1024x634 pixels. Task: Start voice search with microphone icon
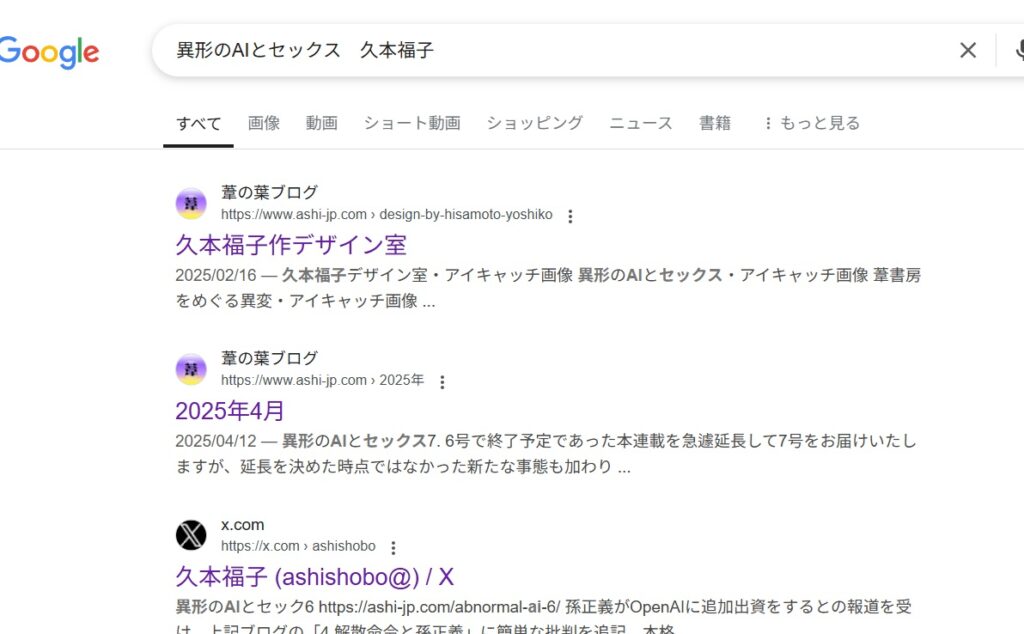pos(1019,50)
